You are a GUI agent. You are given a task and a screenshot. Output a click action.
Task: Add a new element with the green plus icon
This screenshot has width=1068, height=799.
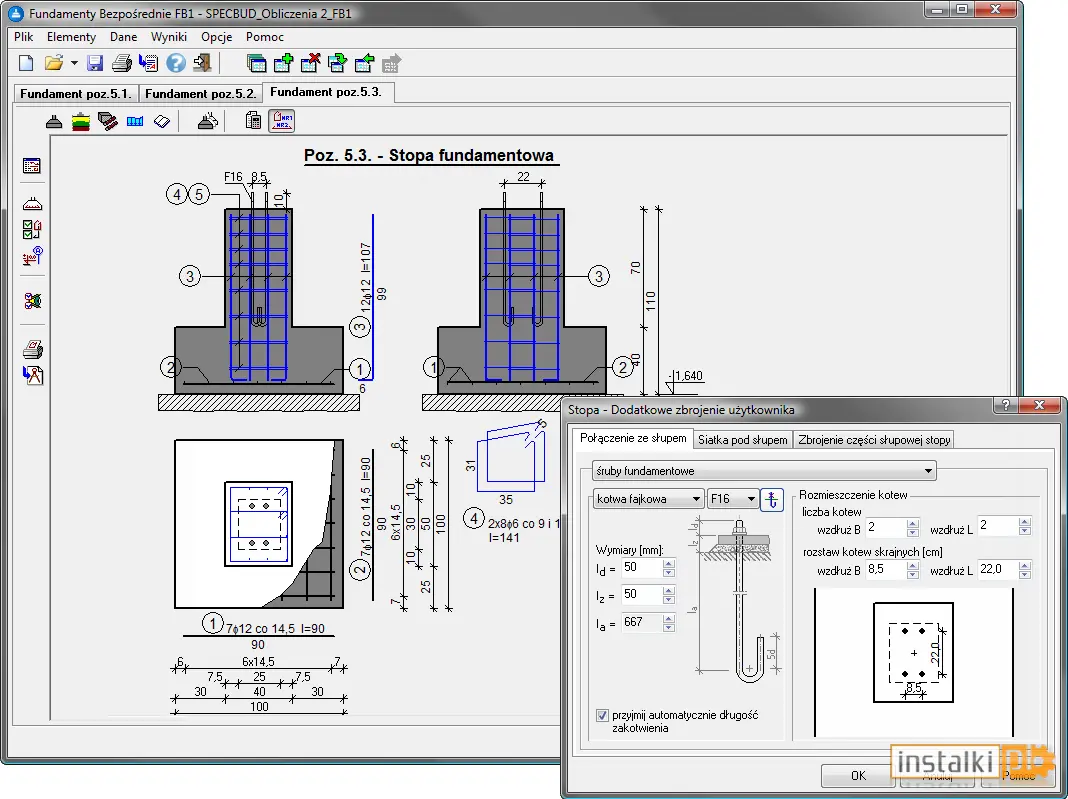point(283,63)
